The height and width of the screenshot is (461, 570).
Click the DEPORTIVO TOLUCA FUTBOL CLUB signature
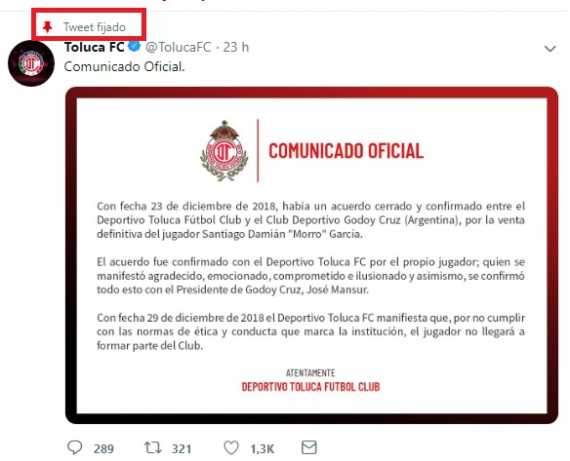[311, 386]
